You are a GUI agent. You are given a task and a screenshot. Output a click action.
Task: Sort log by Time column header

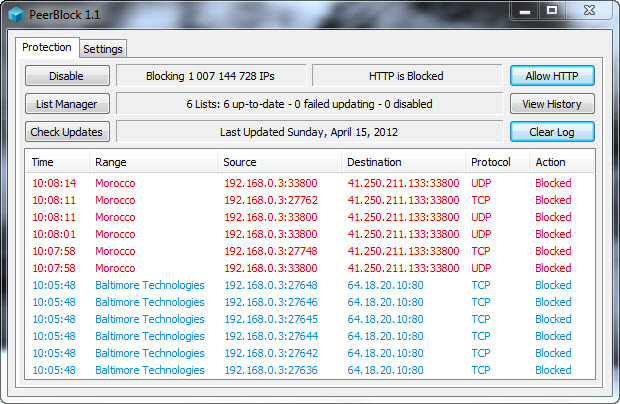[x=58, y=162]
